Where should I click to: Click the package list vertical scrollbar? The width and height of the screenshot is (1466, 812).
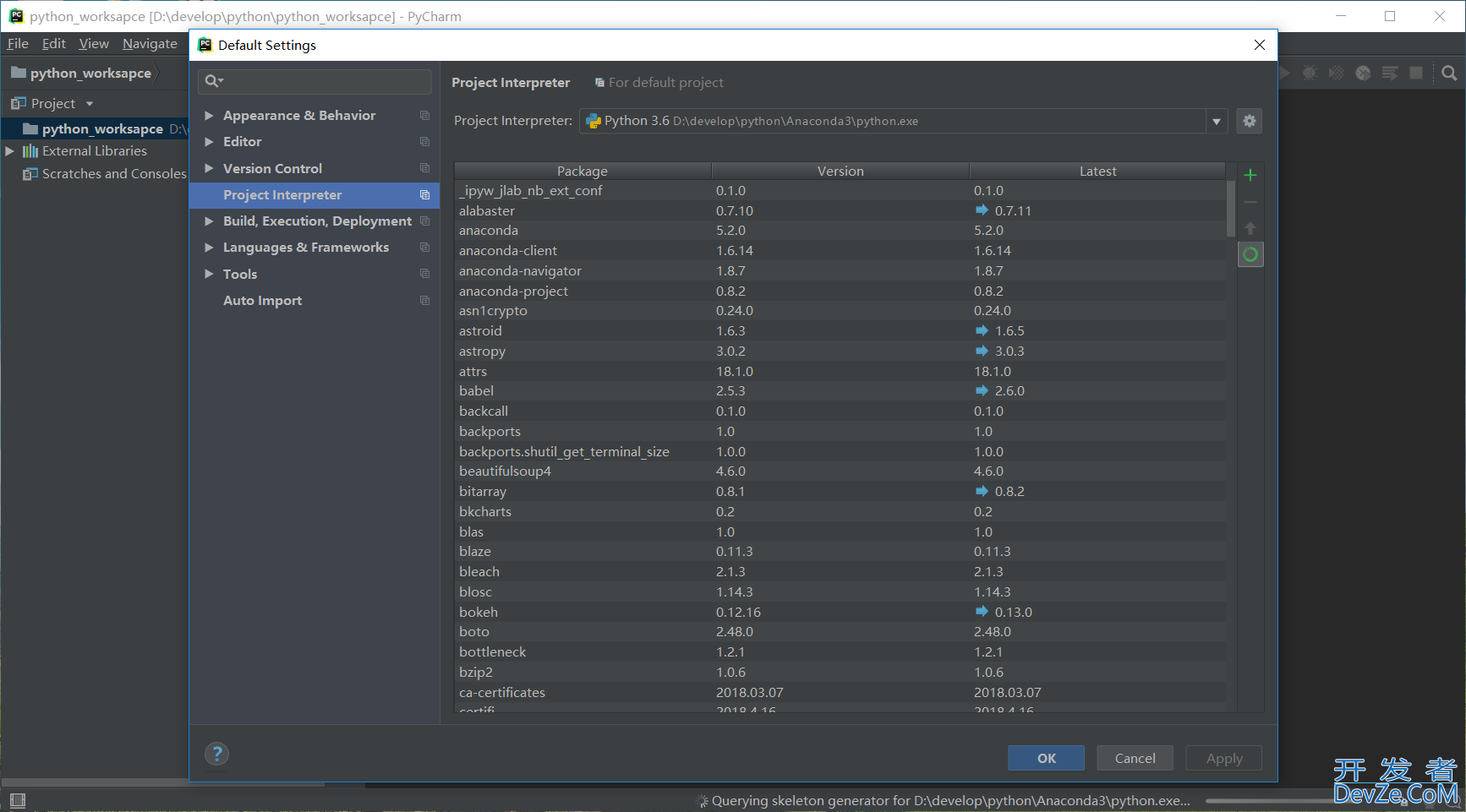(1231, 208)
